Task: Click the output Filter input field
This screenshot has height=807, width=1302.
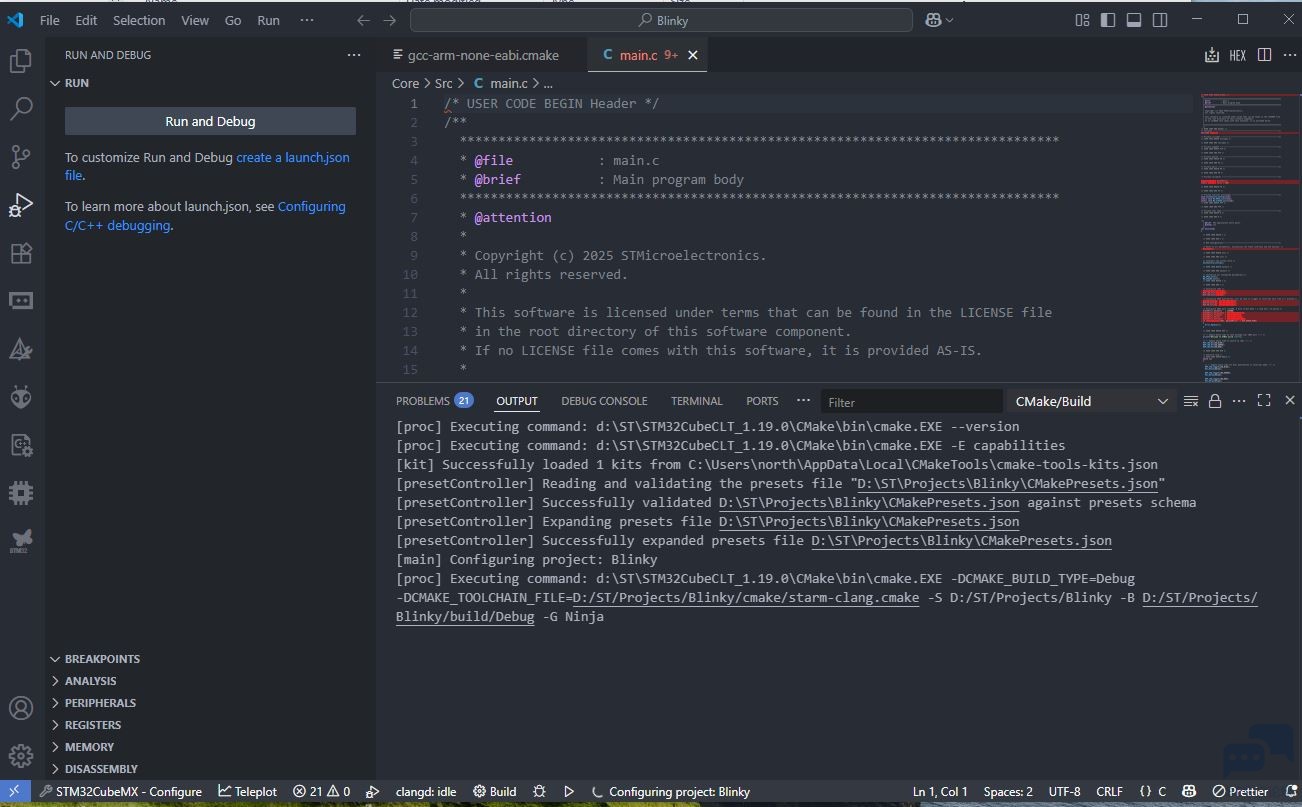Action: 911,401
